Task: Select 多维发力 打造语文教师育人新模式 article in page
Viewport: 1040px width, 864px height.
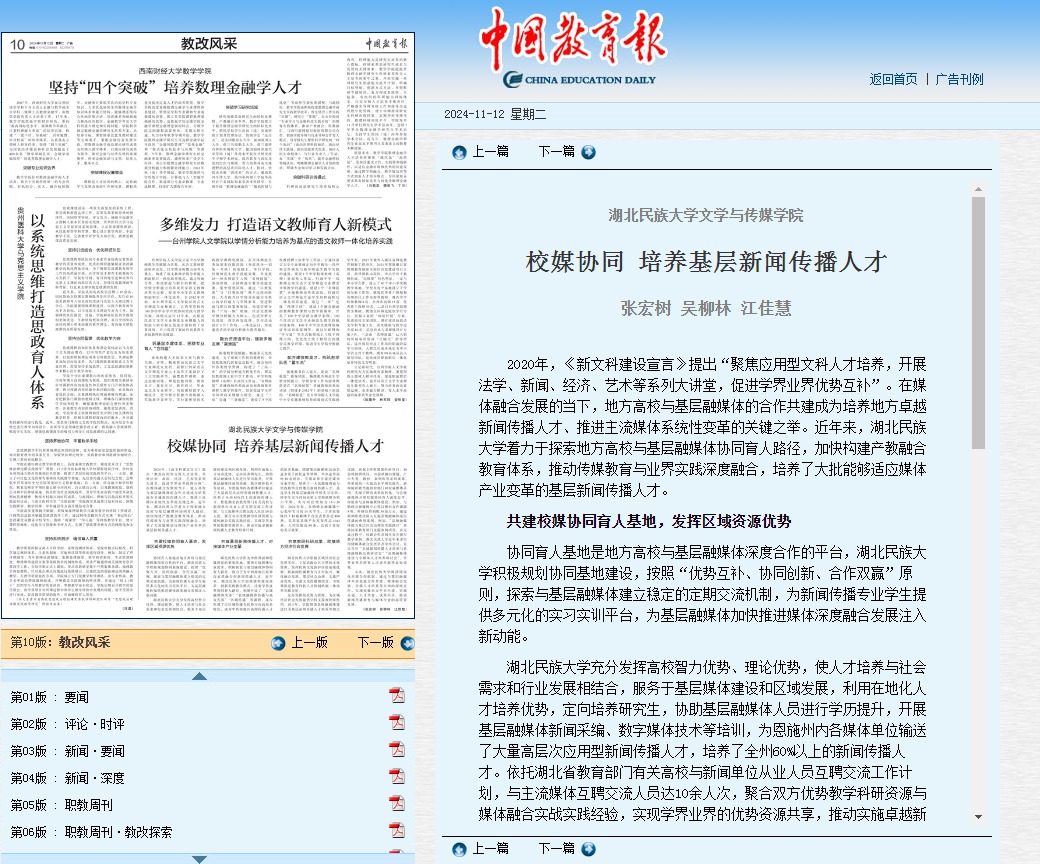Action: (x=276, y=224)
